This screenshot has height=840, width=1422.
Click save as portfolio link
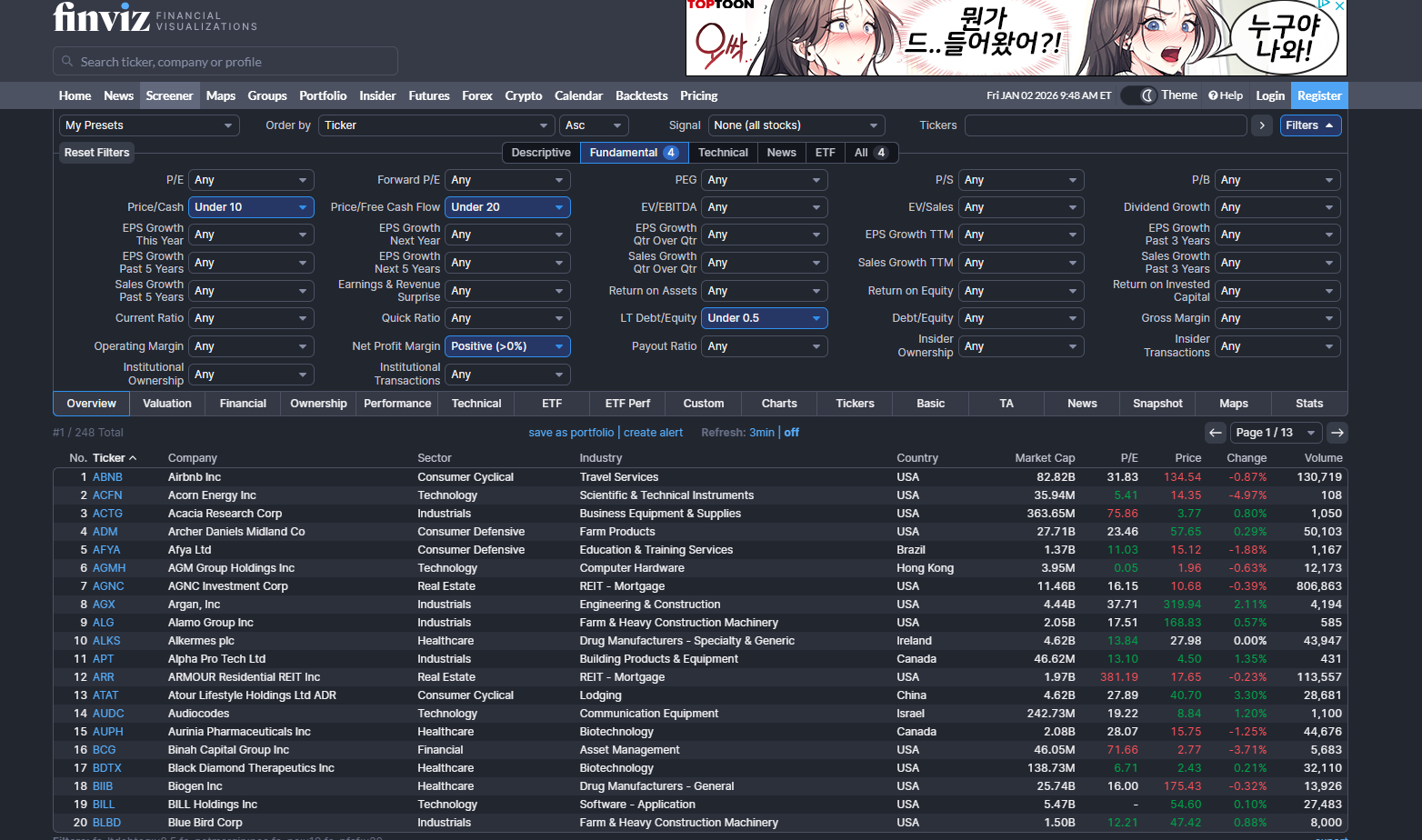point(571,433)
